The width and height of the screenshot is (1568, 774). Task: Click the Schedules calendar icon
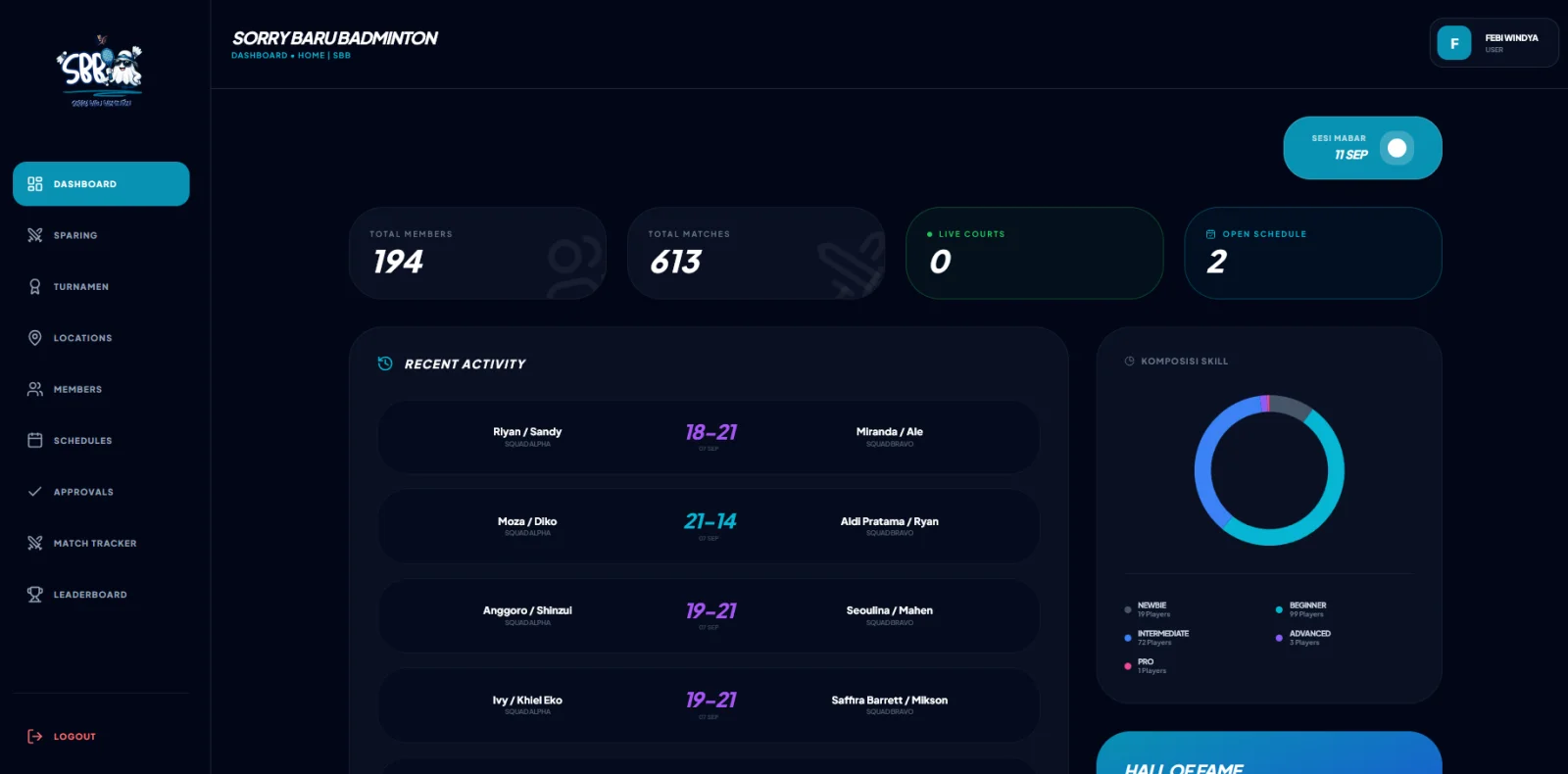click(x=35, y=441)
